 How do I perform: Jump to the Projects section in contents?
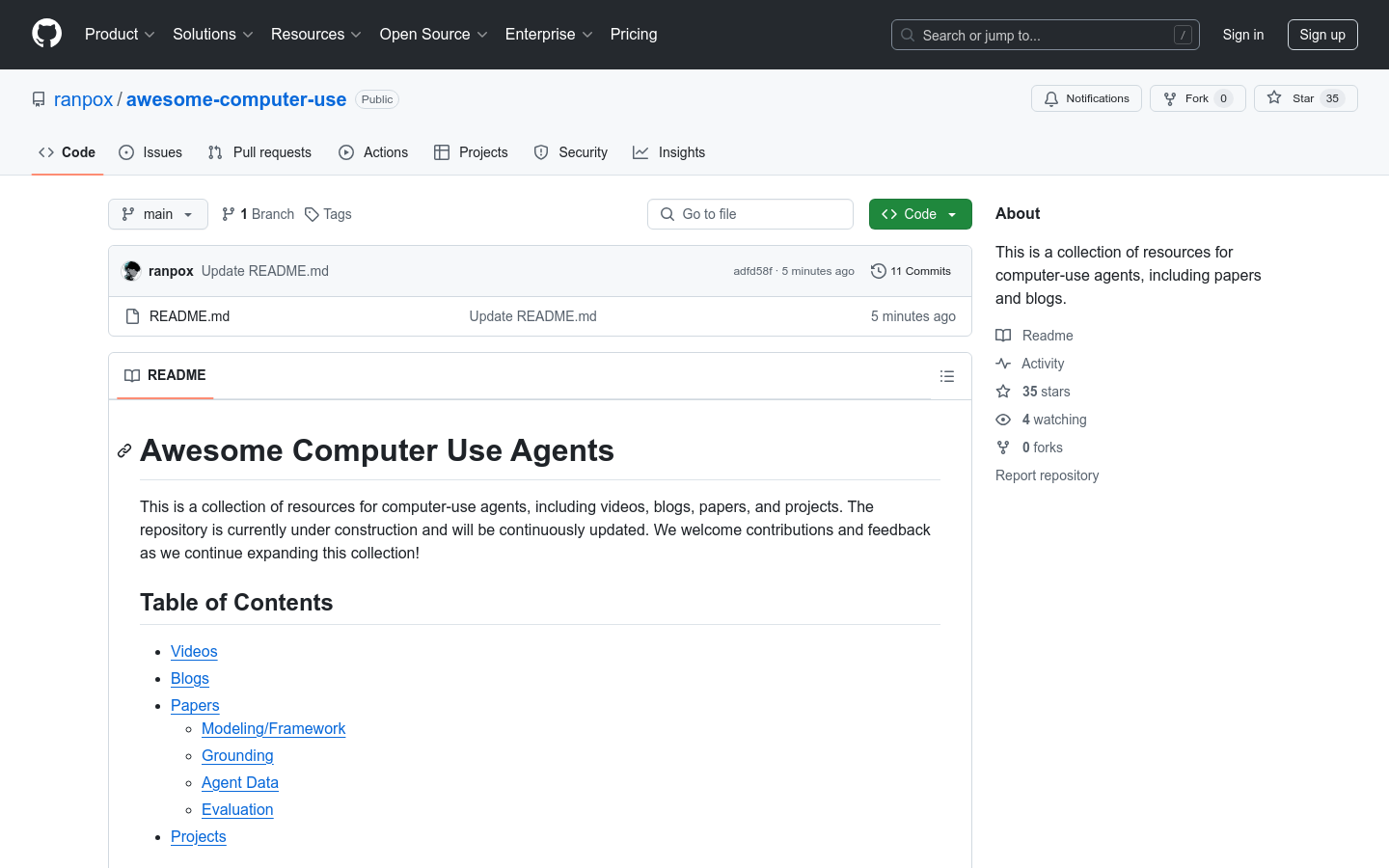coord(199,837)
